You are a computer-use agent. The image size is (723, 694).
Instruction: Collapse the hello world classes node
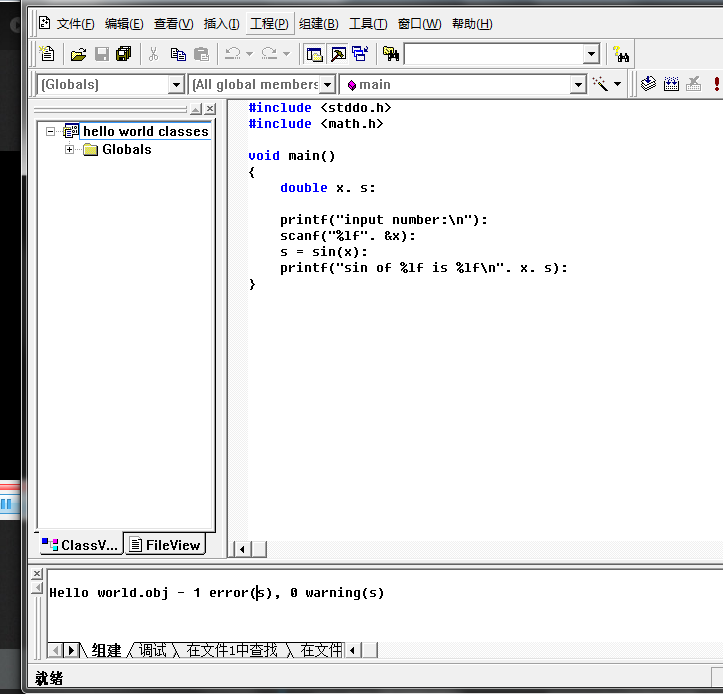pos(50,131)
